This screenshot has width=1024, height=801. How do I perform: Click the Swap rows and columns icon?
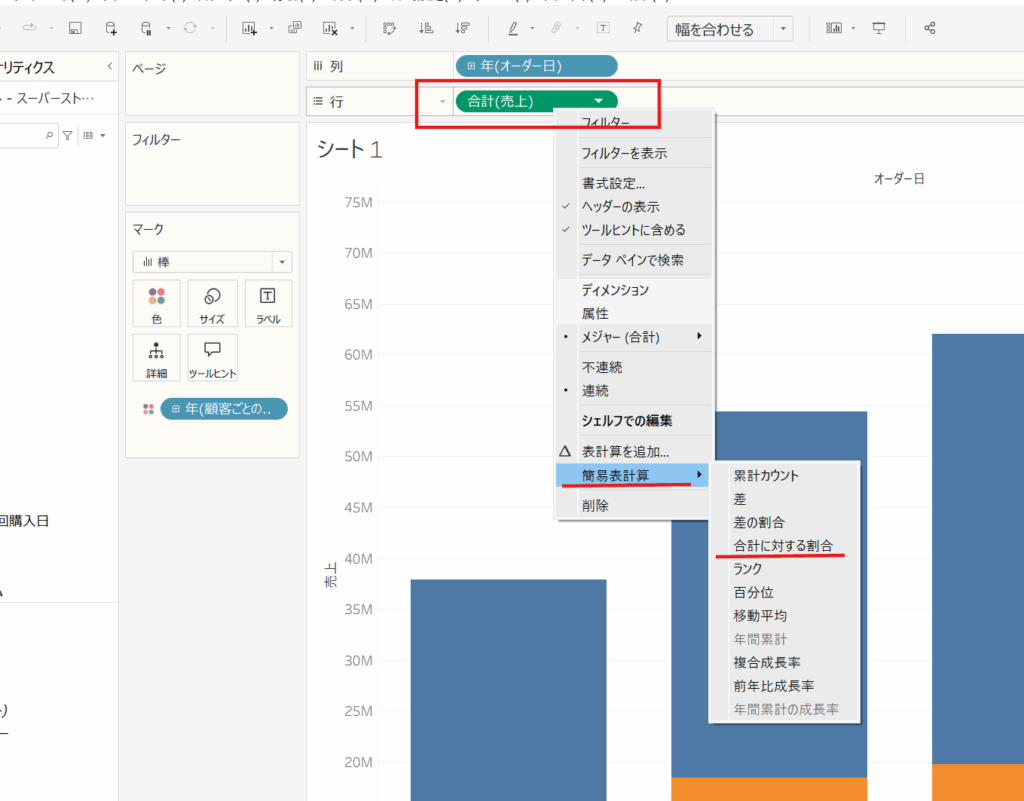(x=390, y=28)
